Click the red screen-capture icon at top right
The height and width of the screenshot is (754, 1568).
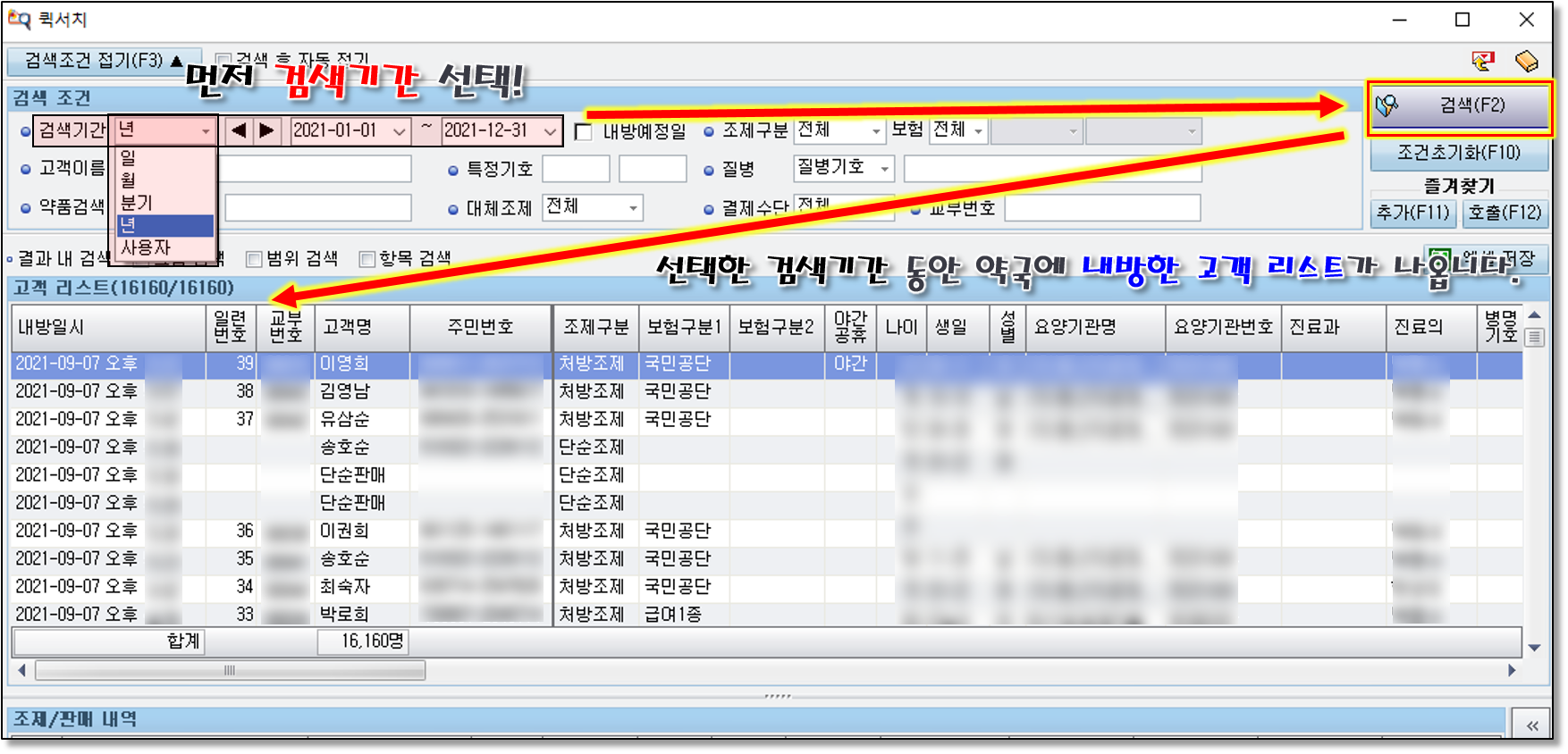(1483, 61)
